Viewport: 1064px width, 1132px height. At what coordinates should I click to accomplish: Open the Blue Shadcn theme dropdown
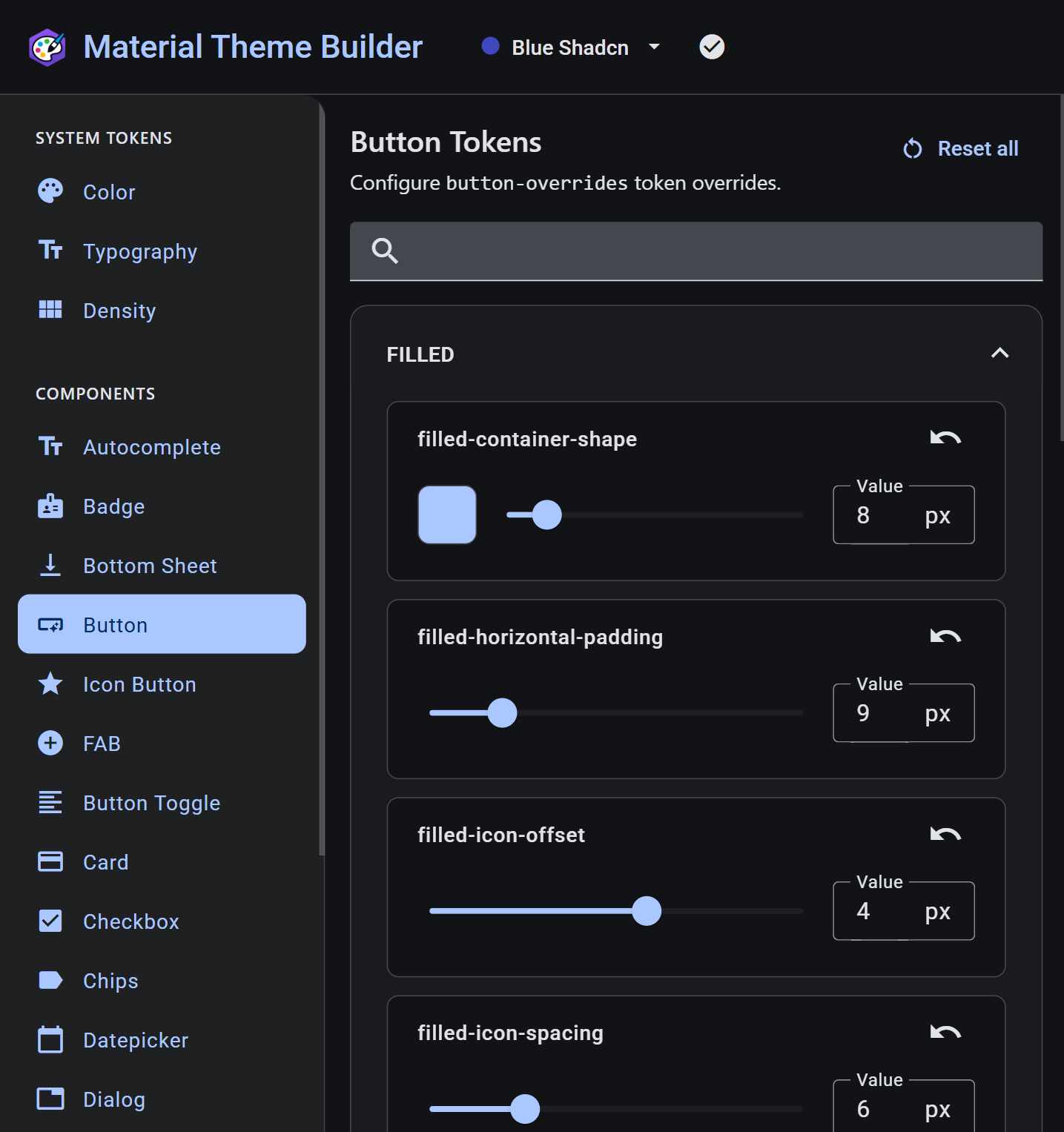point(571,47)
